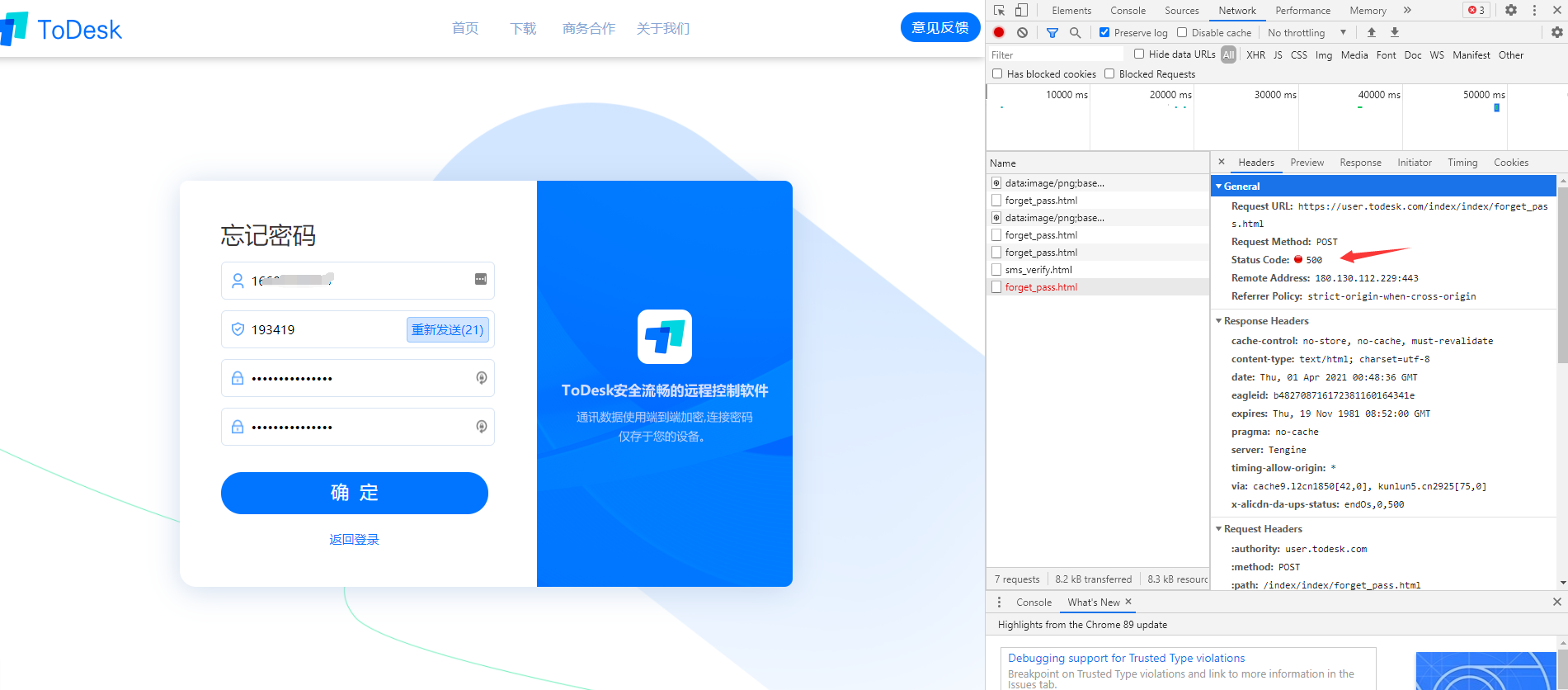Click the headers pane vertical scrollbar

click(1562, 275)
